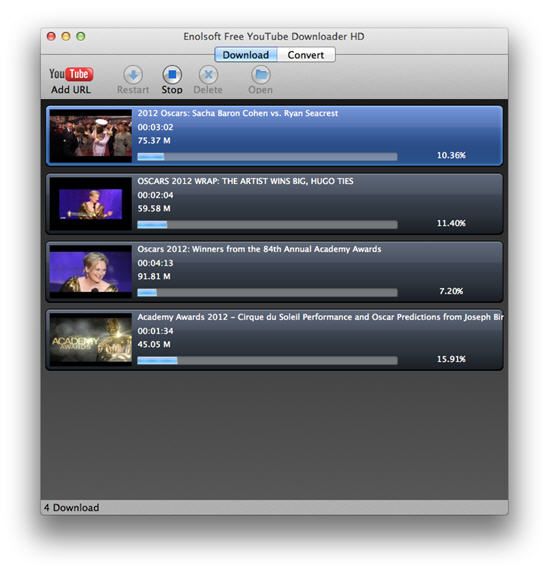Select the Winners 84th Academy Awards thumbnail

(x=91, y=272)
